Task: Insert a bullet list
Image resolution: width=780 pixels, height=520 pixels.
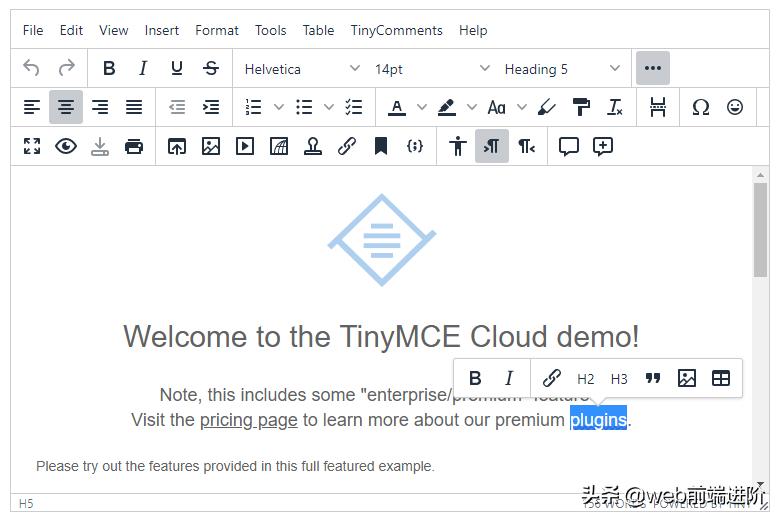Action: coord(304,107)
